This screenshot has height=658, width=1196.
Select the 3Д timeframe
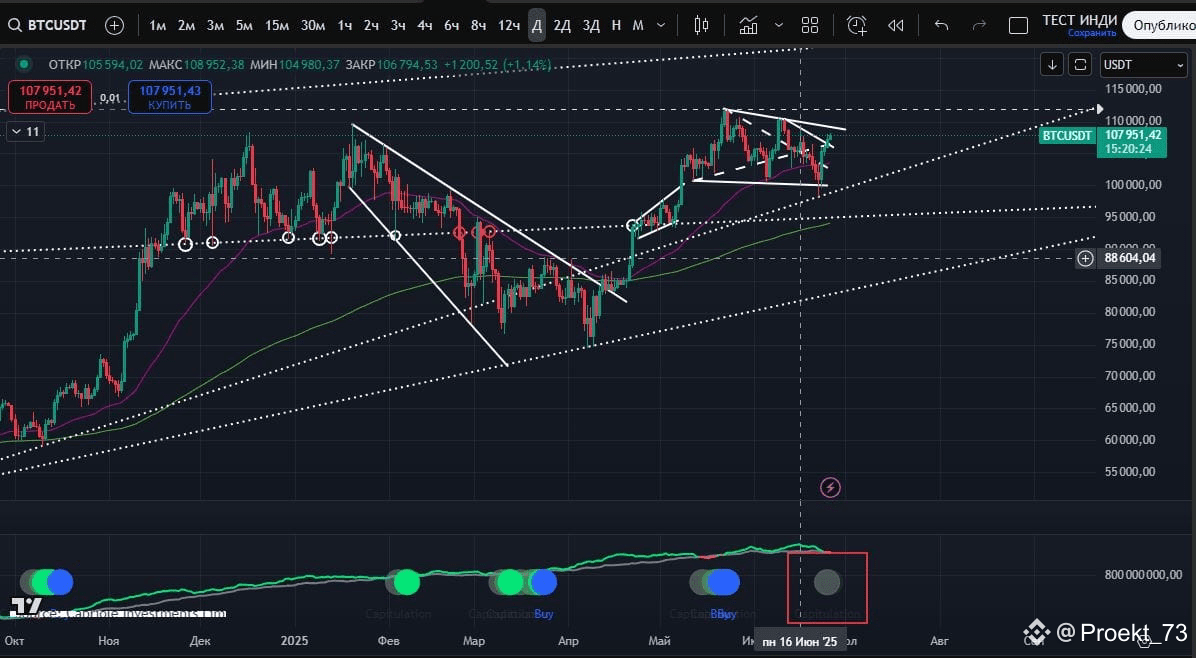tap(591, 26)
